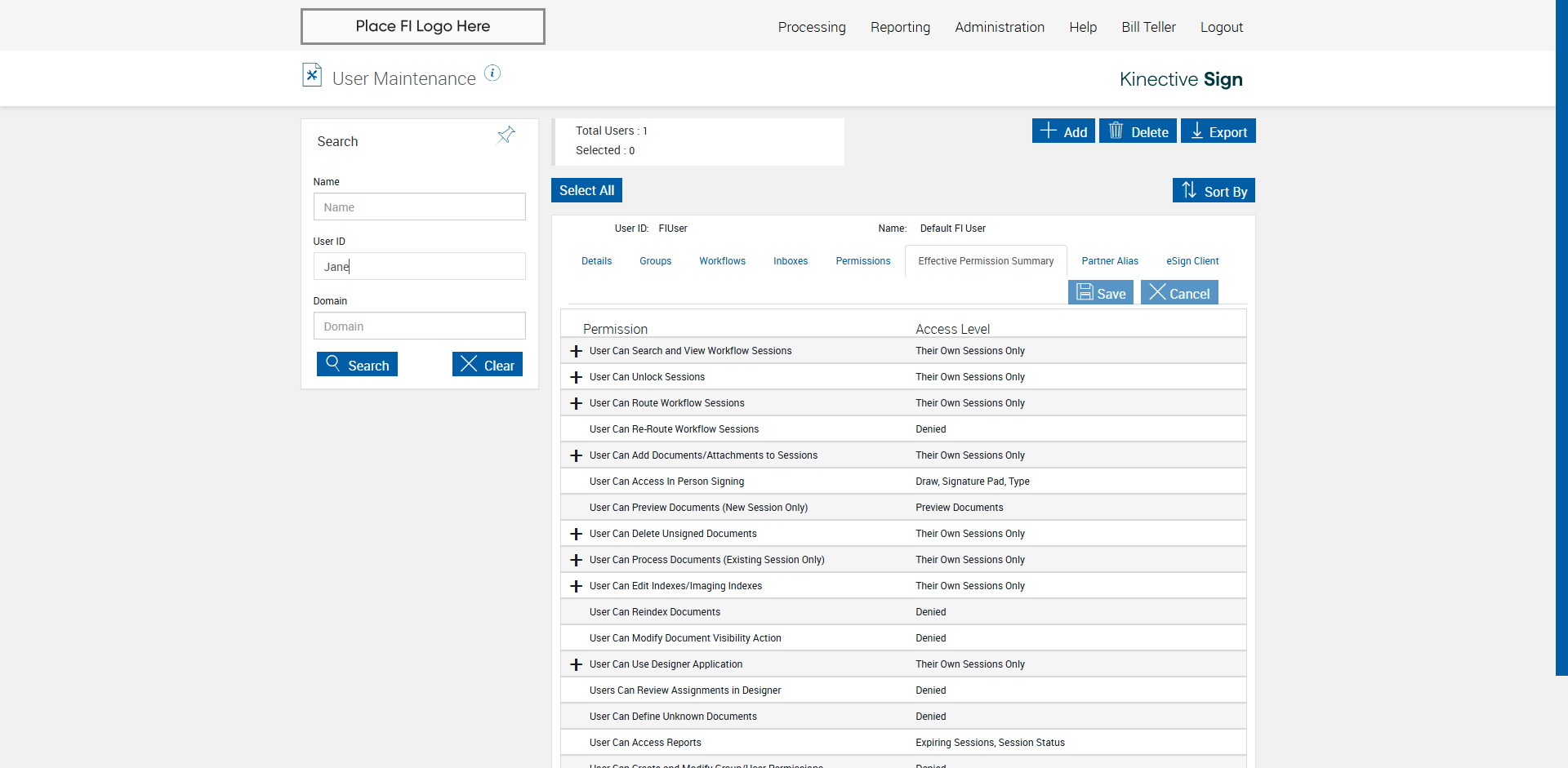This screenshot has width=1568, height=768.
Task: Open the Help menu
Action: click(x=1083, y=27)
